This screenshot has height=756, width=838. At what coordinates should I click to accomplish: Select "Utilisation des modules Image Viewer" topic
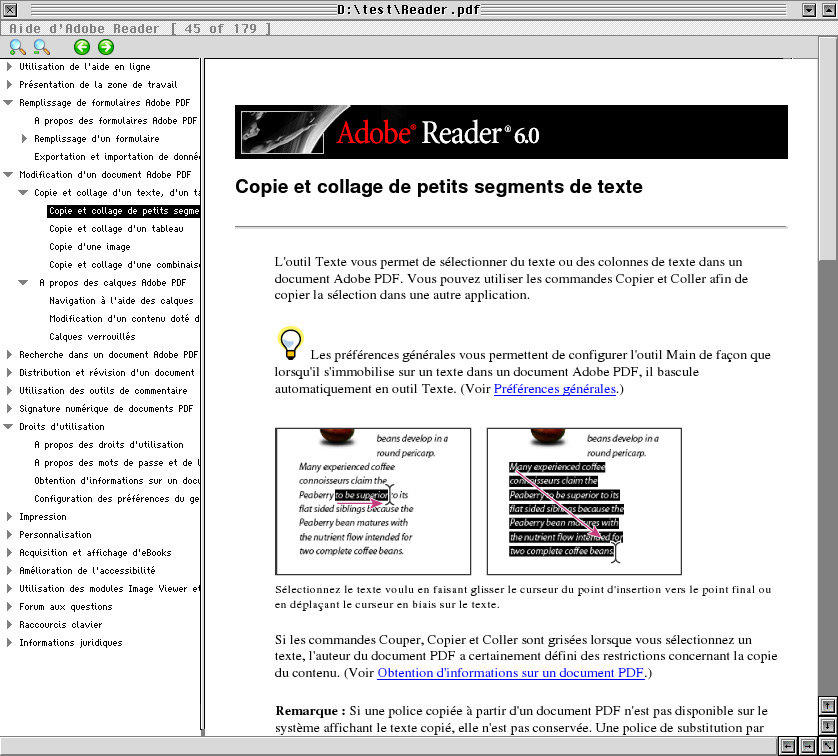pyautogui.click(x=109, y=589)
